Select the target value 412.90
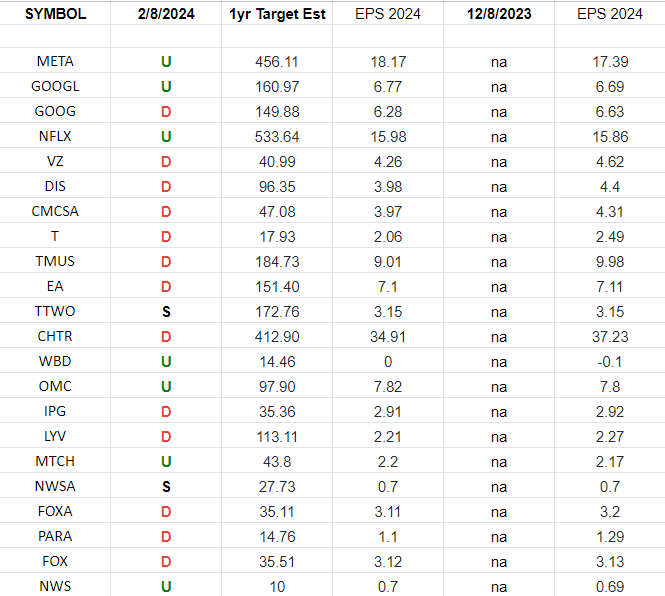Image resolution: width=665 pixels, height=596 pixels. (277, 337)
